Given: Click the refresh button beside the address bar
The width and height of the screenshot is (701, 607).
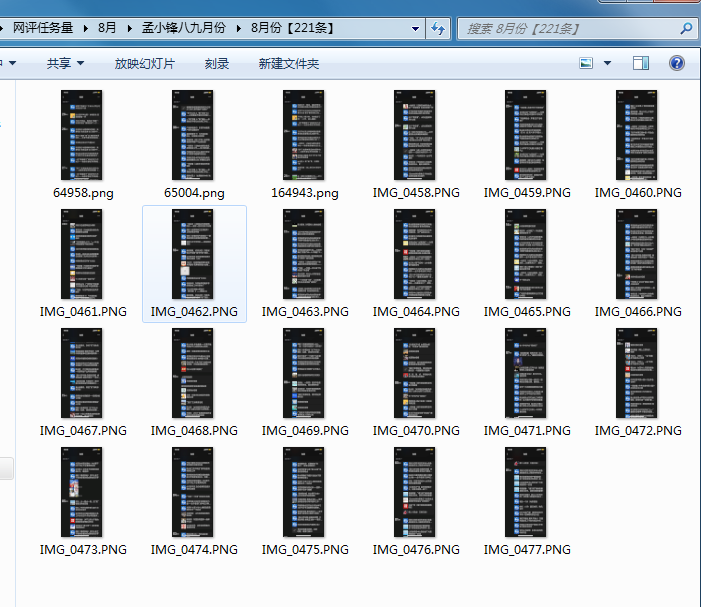Looking at the screenshot, I should [x=438, y=29].
